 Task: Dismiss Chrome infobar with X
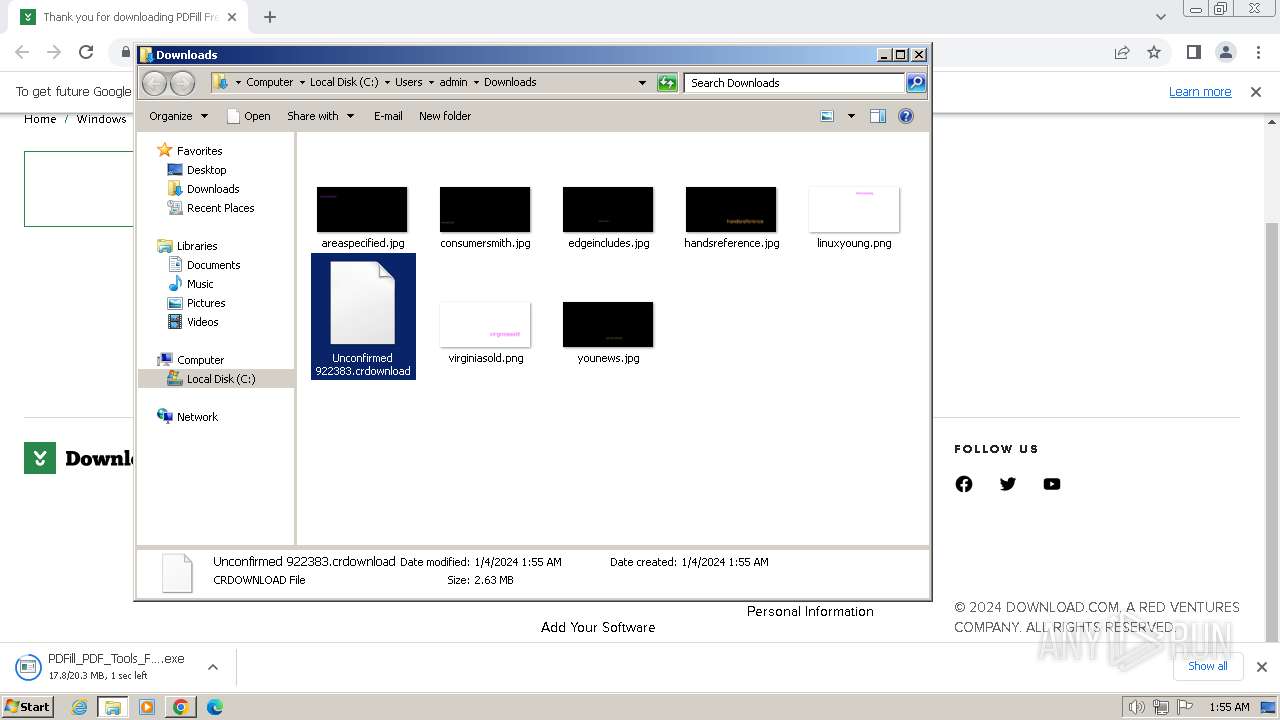click(1256, 92)
